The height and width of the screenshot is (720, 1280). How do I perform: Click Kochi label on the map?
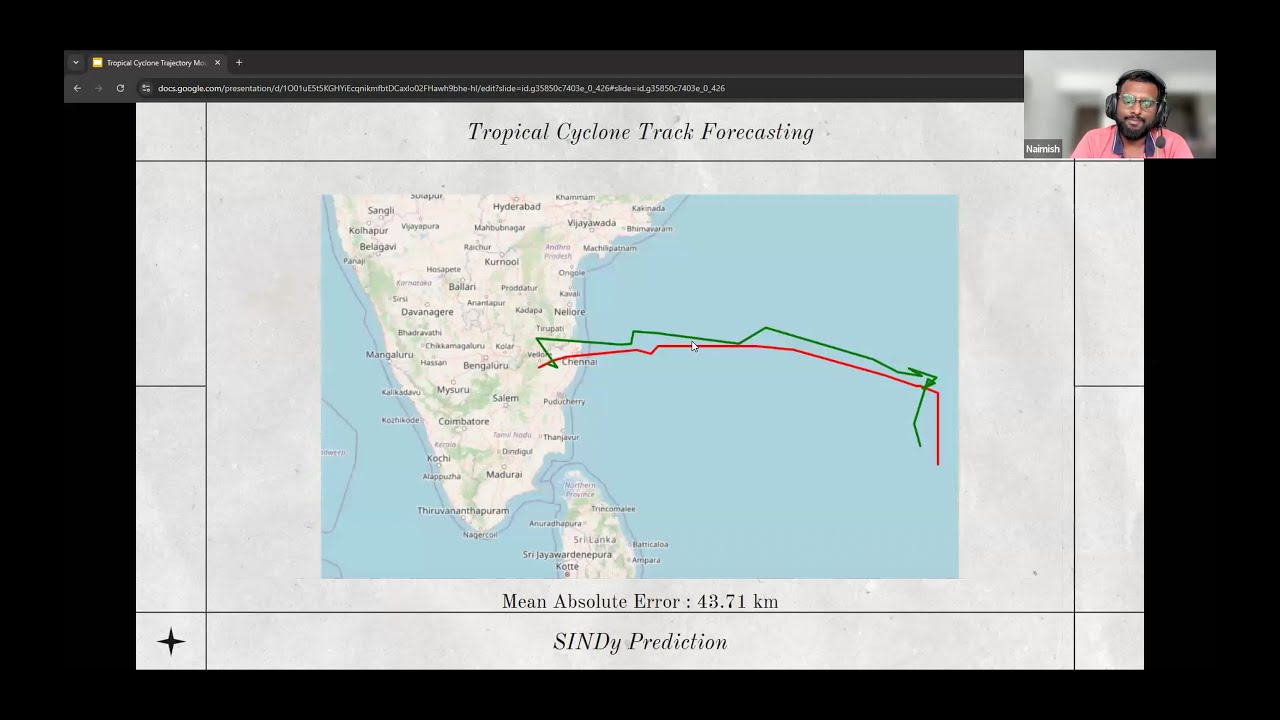(439, 459)
